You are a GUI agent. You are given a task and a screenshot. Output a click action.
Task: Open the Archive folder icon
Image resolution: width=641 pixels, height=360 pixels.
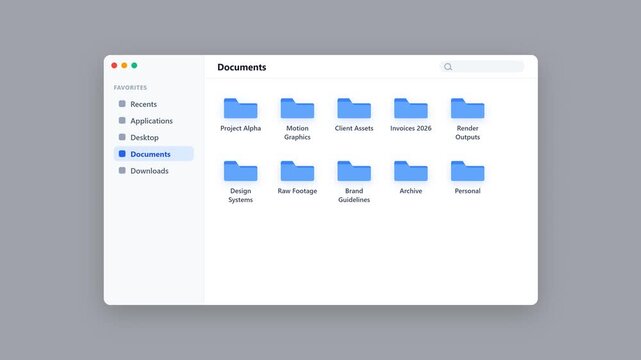pos(411,171)
